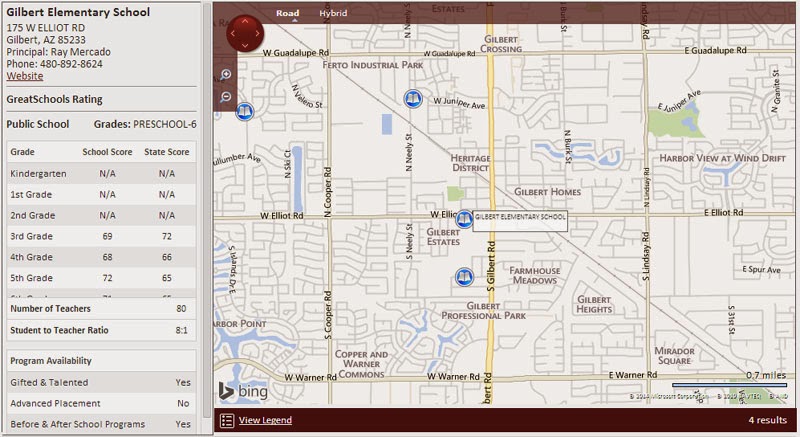Click the Gilbert Homes map label

coord(547,192)
